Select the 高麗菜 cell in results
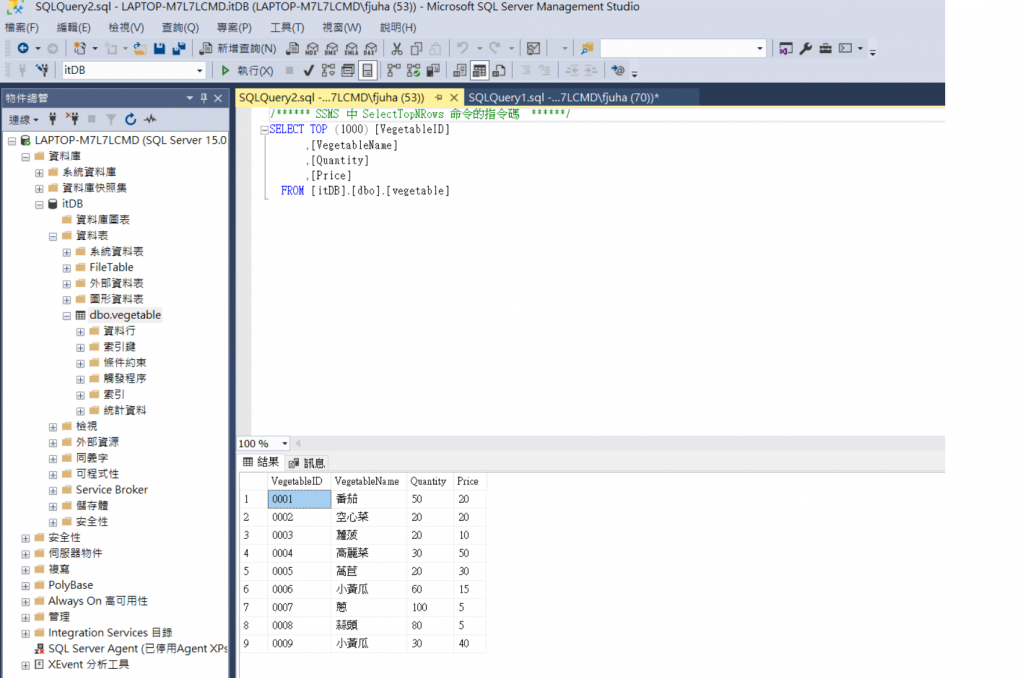The height and width of the screenshot is (678, 1024). coord(368,553)
